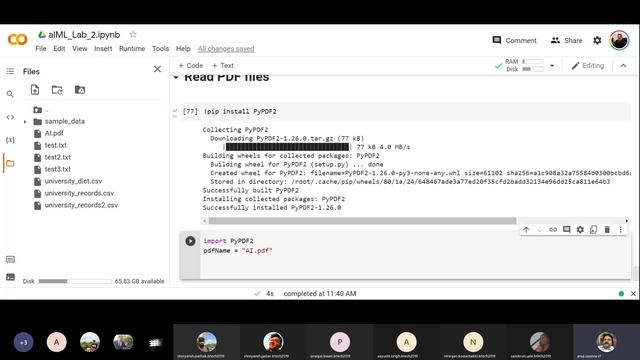This screenshot has height=360, width=640.
Task: Click the All changes saved link
Action: [226, 49]
